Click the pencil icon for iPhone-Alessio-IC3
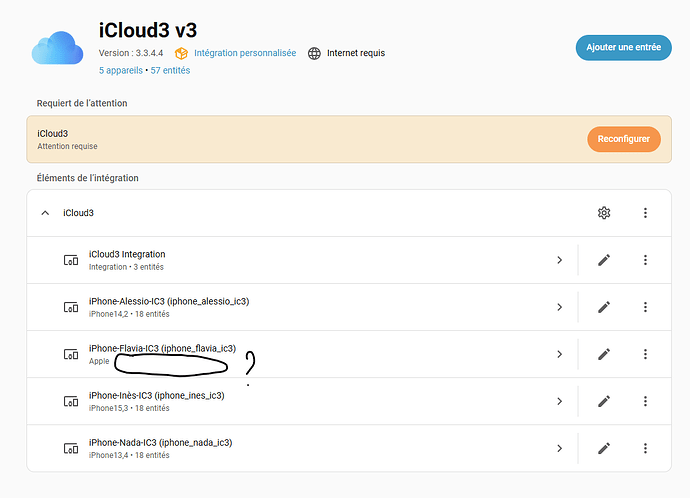690x498 pixels. pos(604,307)
